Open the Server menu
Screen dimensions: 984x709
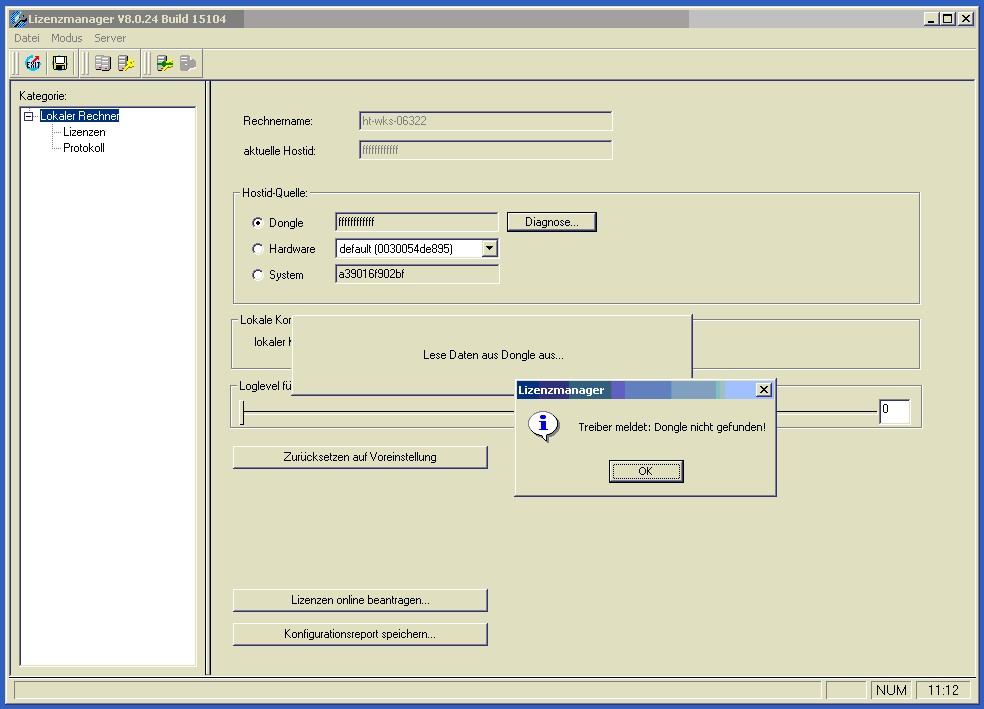(110, 38)
